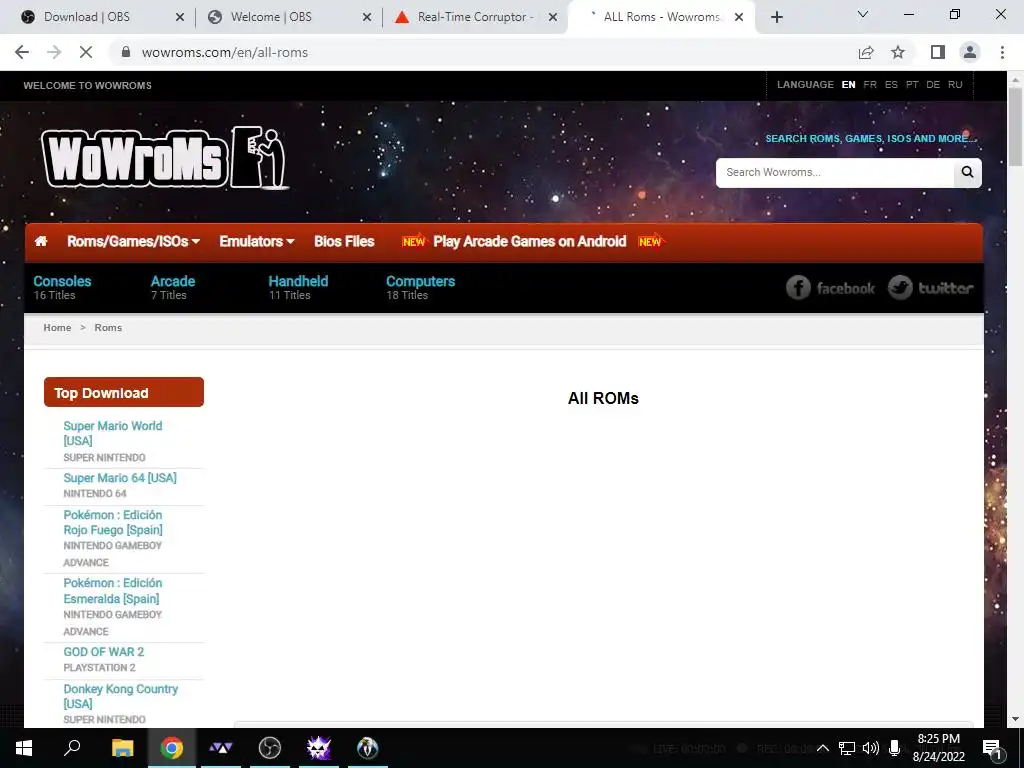The image size is (1024, 768).
Task: Stop page loading with X button
Action: tap(86, 52)
